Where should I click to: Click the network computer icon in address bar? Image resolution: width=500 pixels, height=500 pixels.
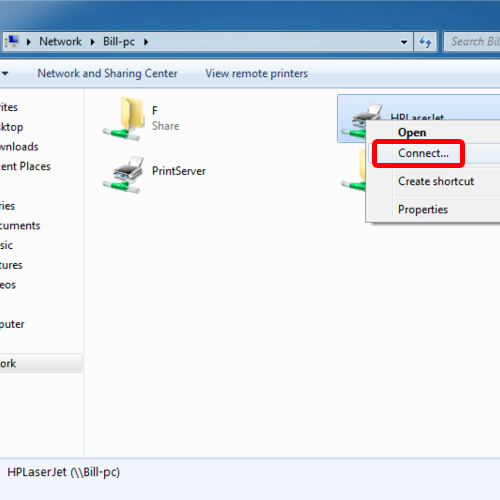pos(12,42)
